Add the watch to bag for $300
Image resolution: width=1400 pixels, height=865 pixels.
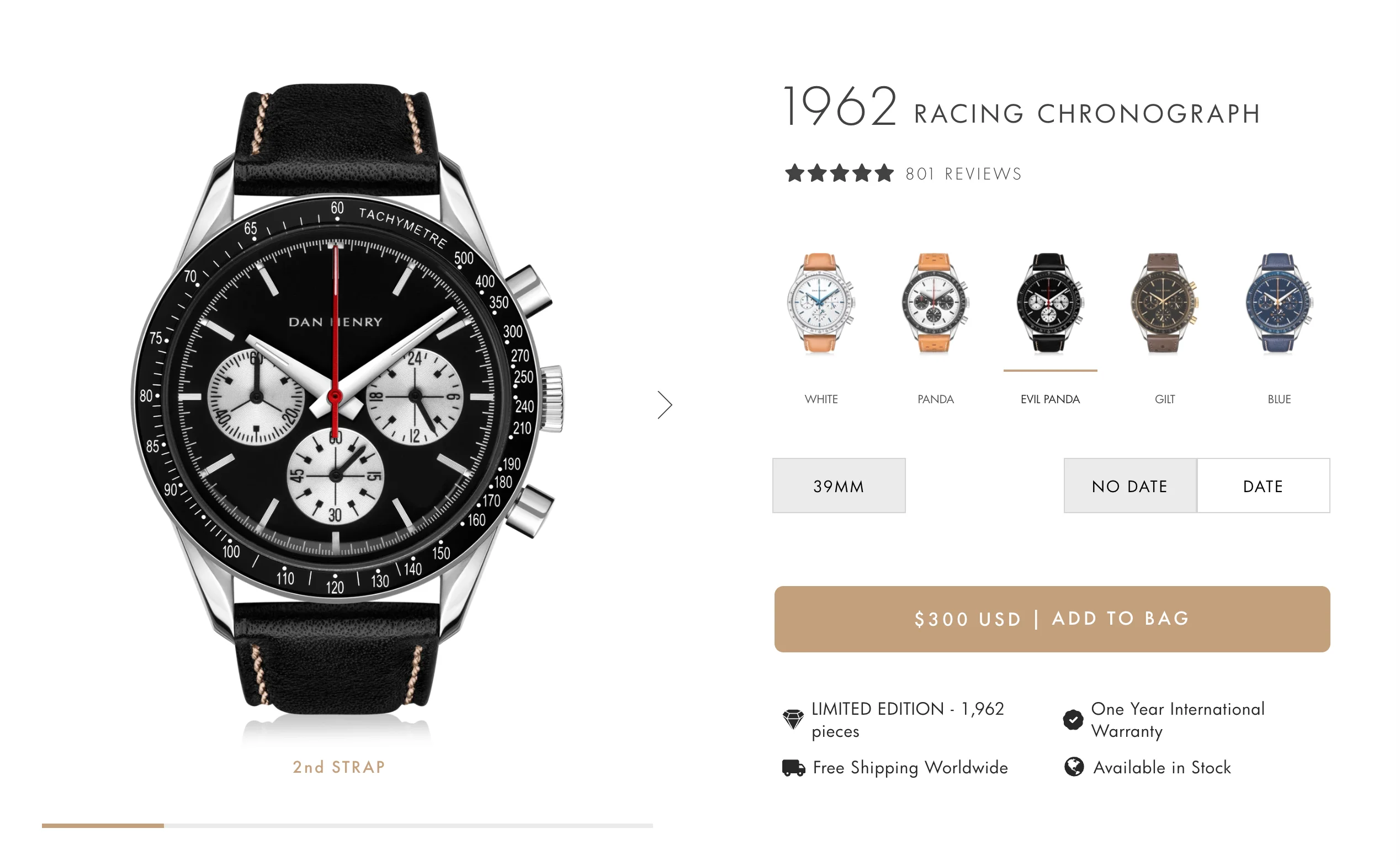[x=1052, y=619]
